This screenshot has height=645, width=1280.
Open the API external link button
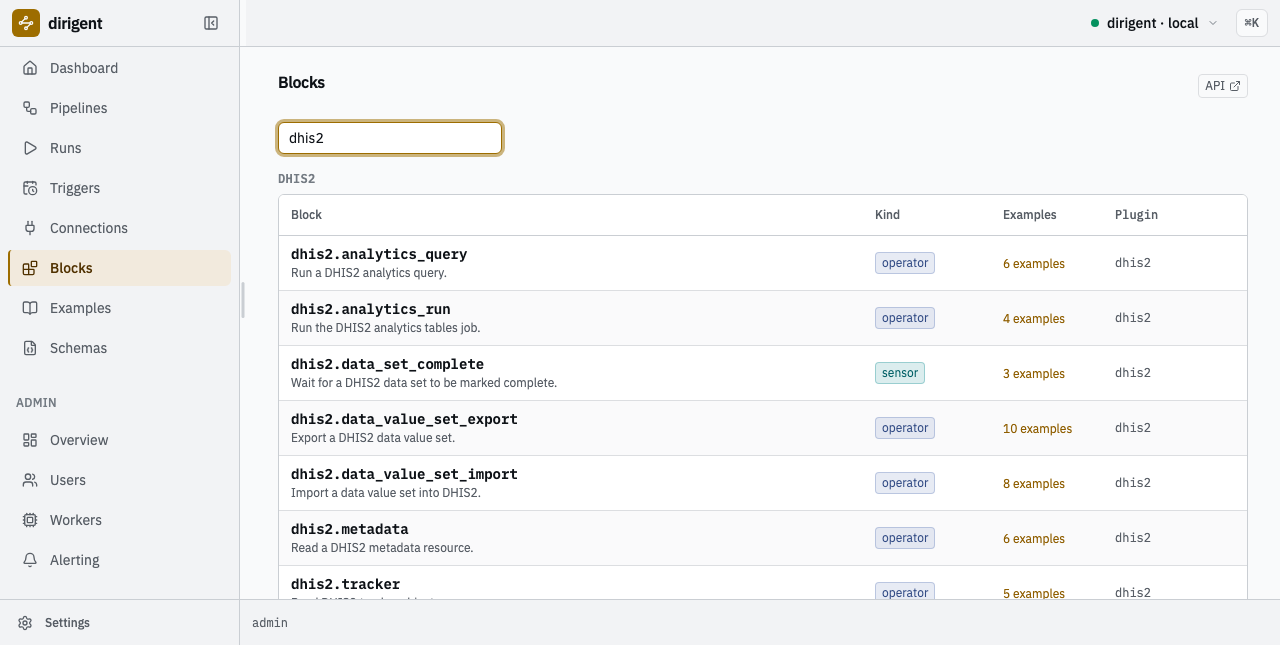(1222, 86)
